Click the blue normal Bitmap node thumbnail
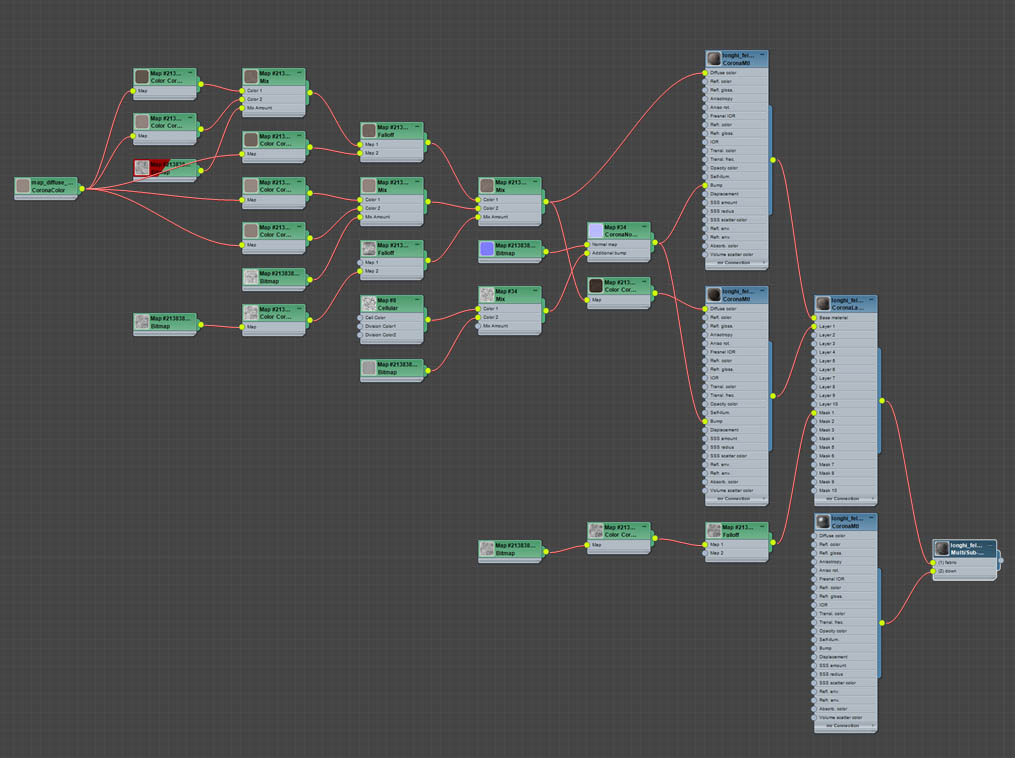The width and height of the screenshot is (1015, 758). 487,249
